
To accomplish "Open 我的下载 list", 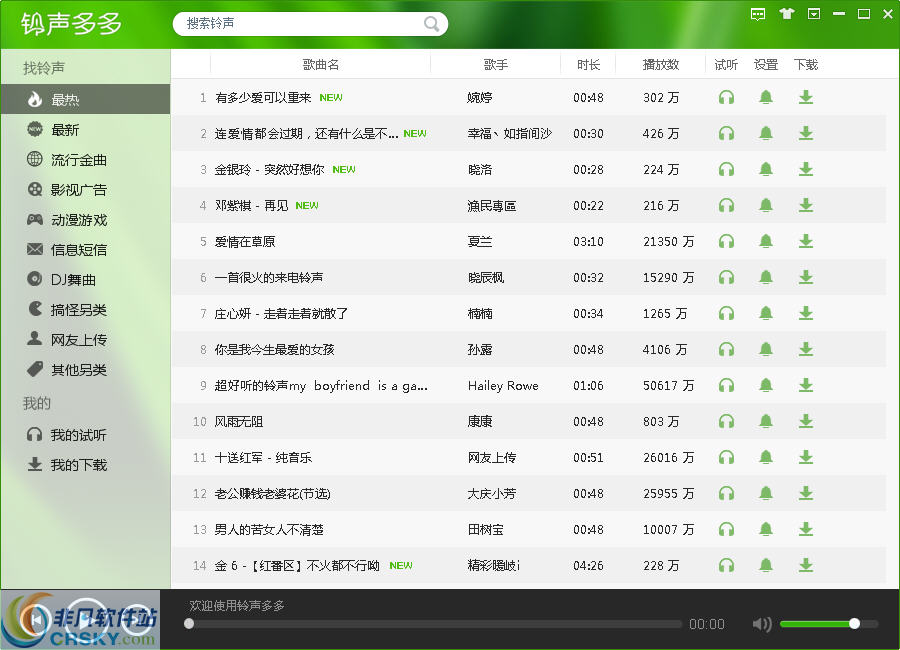I will (86, 465).
